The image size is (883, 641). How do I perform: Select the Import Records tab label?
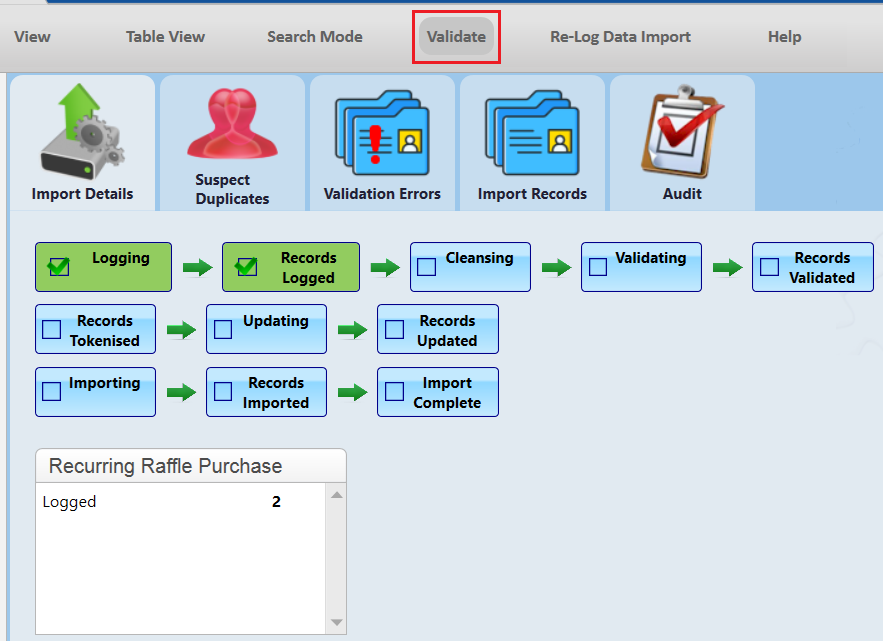532,194
